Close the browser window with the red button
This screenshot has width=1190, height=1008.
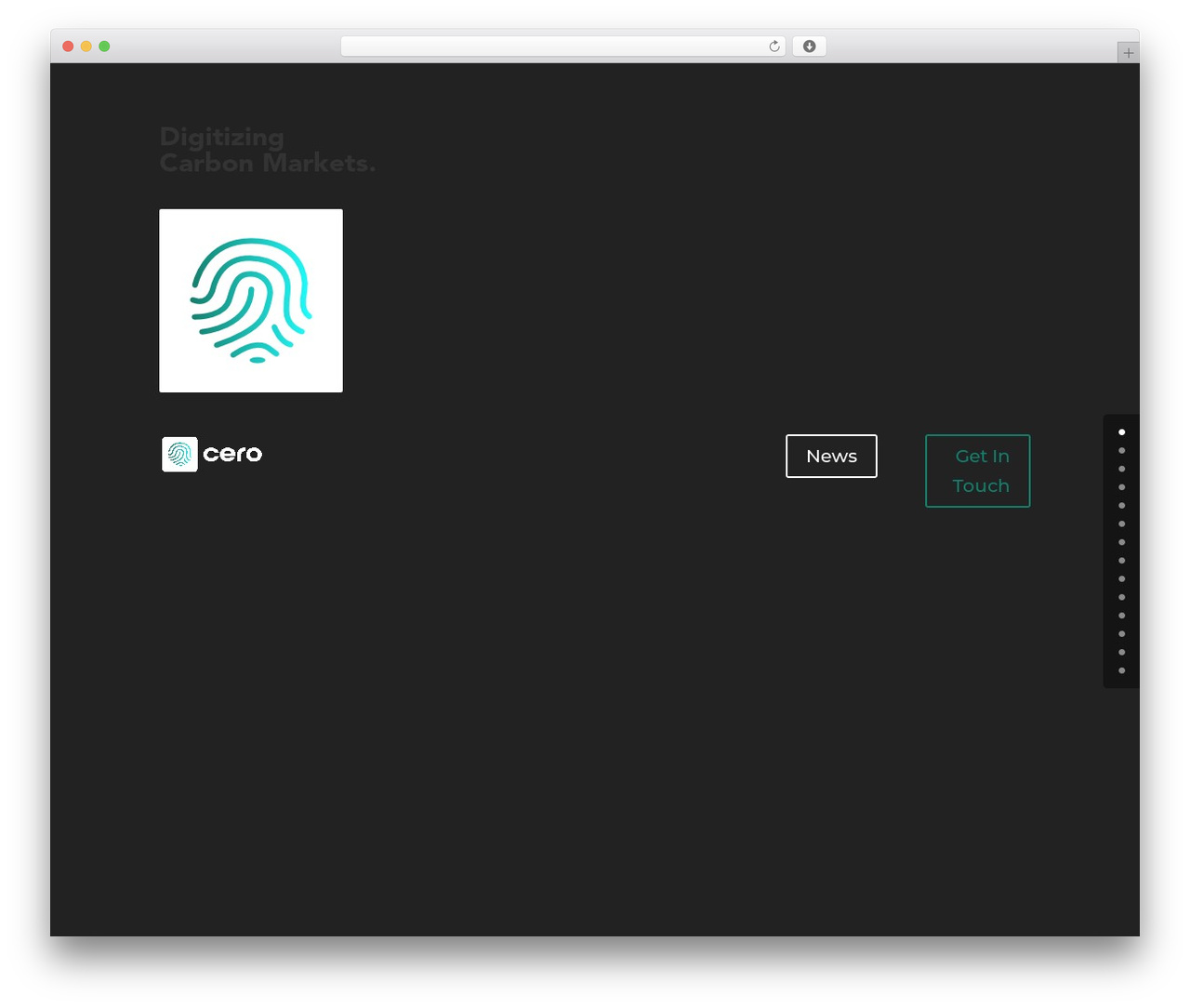68,46
